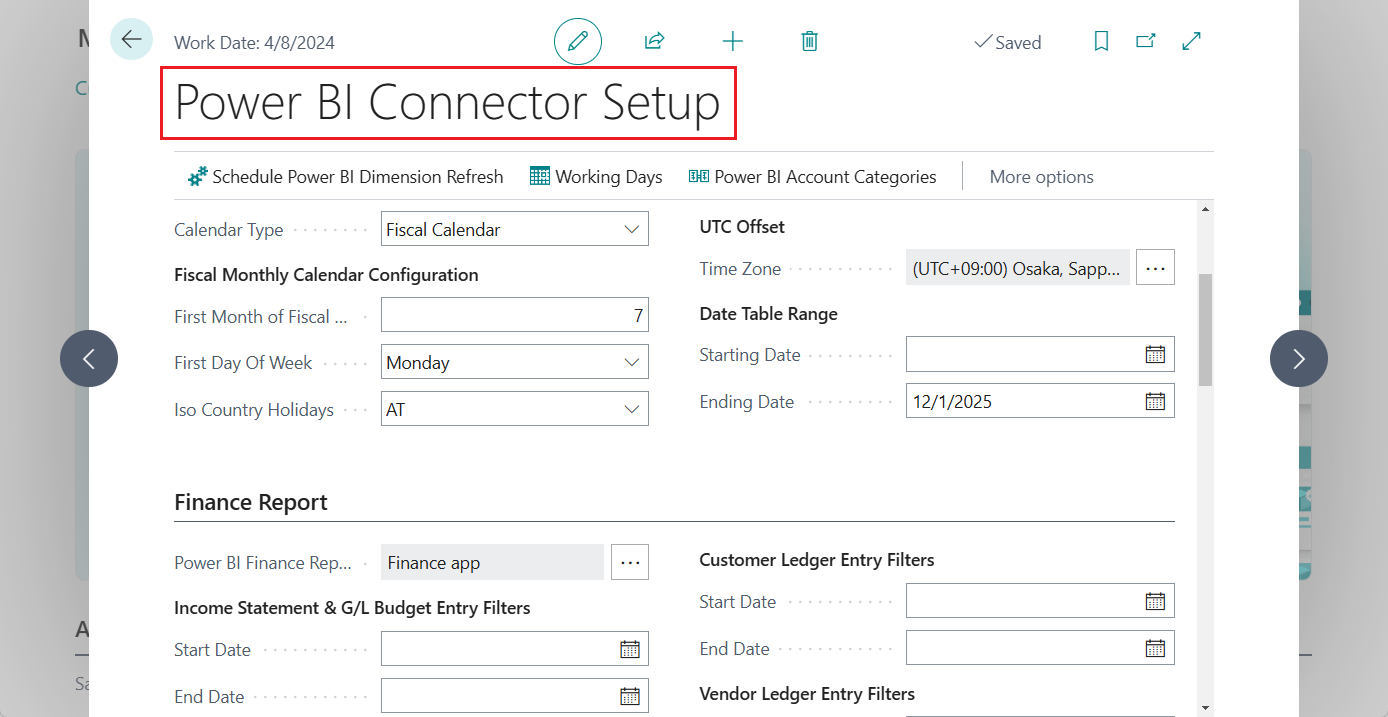Open the Starting Date calendar picker
Viewport: 1388px width, 717px height.
click(x=1156, y=353)
